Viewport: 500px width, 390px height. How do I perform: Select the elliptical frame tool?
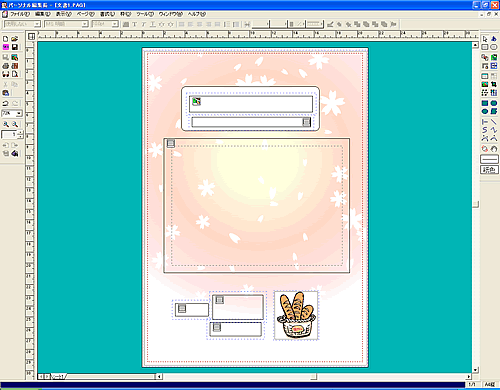(x=494, y=47)
